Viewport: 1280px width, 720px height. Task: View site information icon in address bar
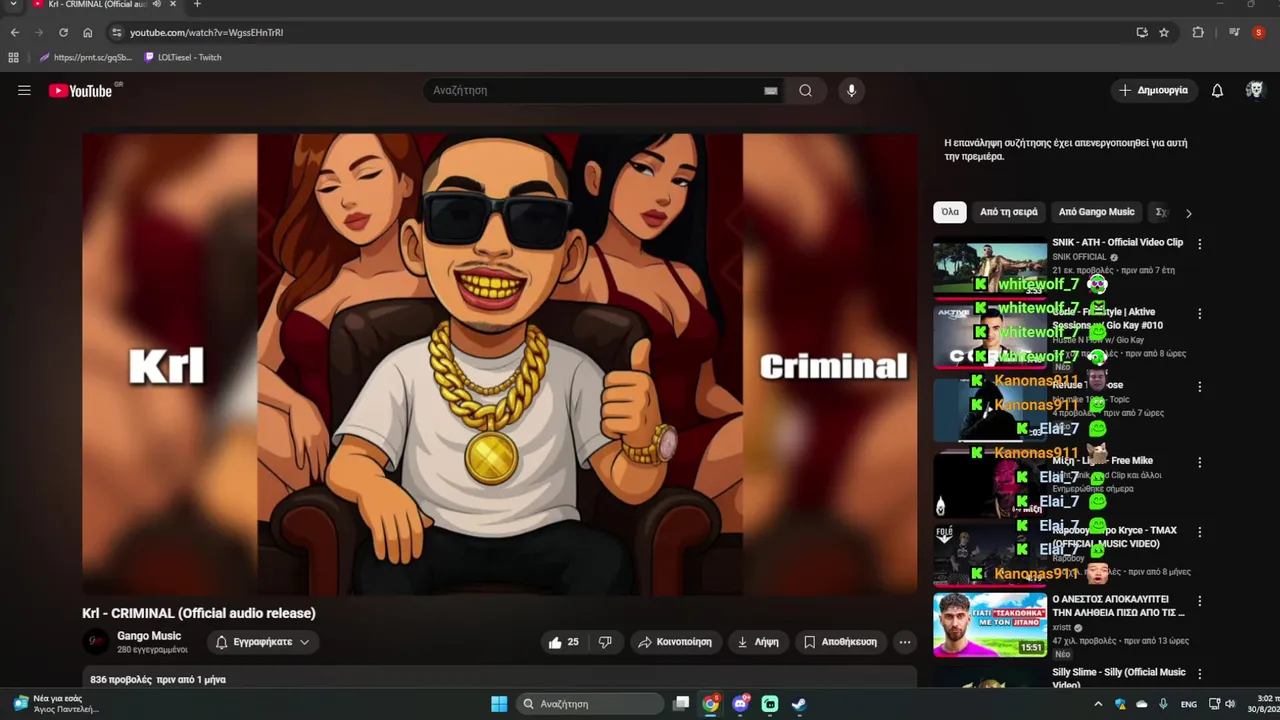116,32
